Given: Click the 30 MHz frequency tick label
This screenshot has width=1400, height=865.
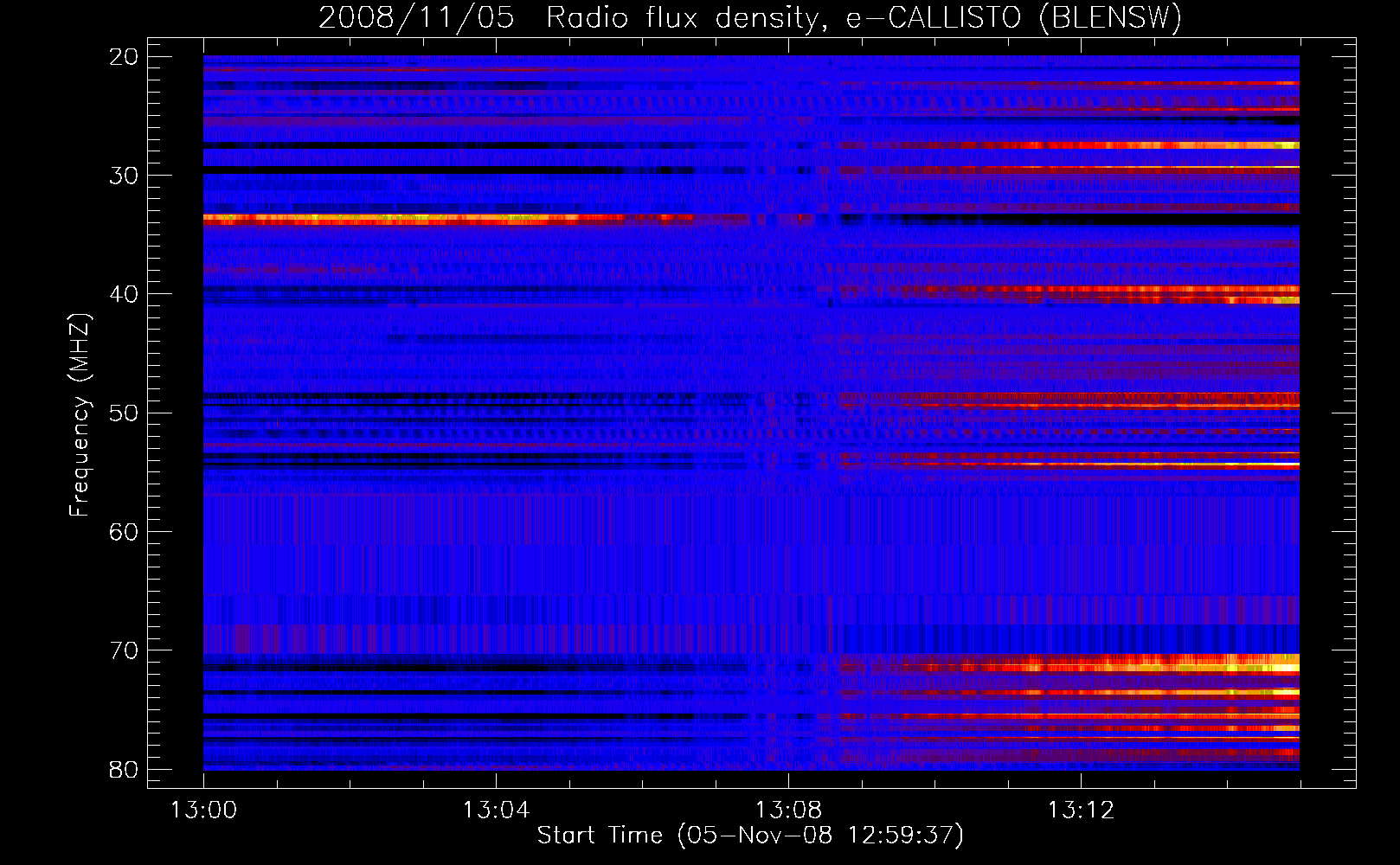Looking at the screenshot, I should [125, 176].
